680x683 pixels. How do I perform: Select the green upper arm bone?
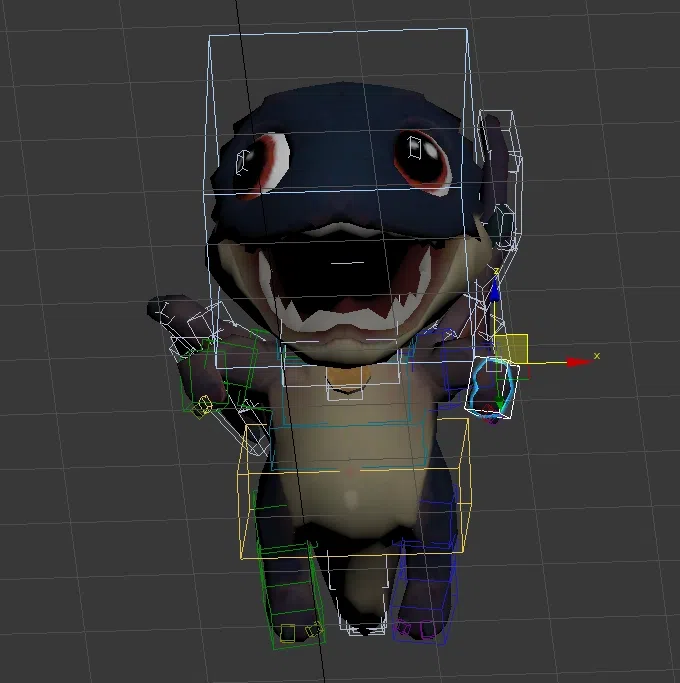(222, 372)
